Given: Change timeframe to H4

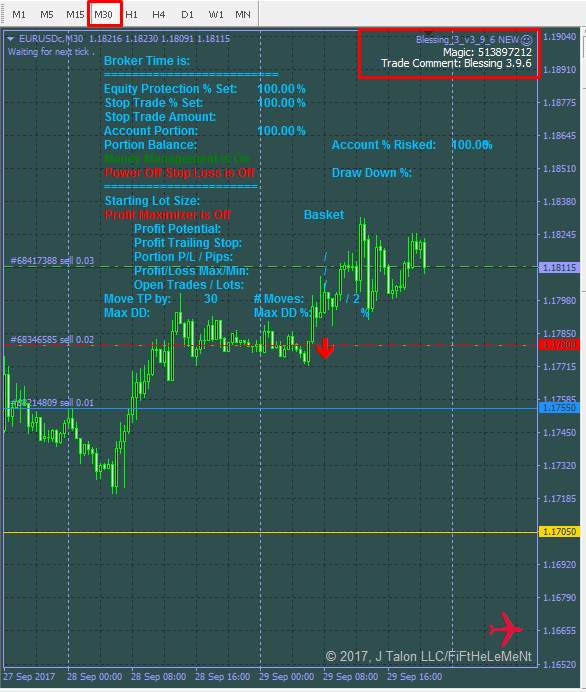Looking at the screenshot, I should click(159, 15).
